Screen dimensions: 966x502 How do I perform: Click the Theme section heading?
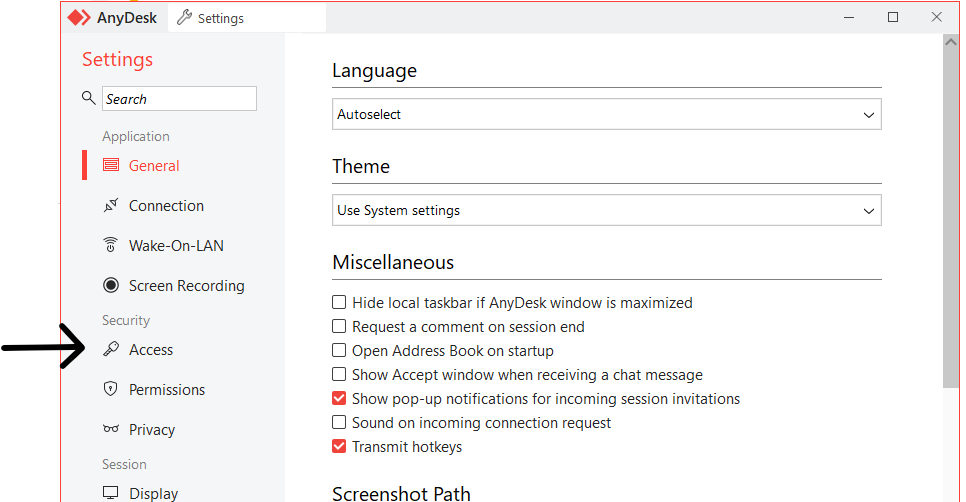point(361,166)
